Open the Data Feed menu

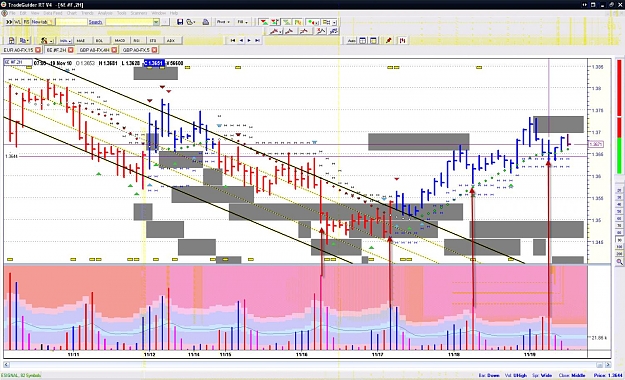53,13
